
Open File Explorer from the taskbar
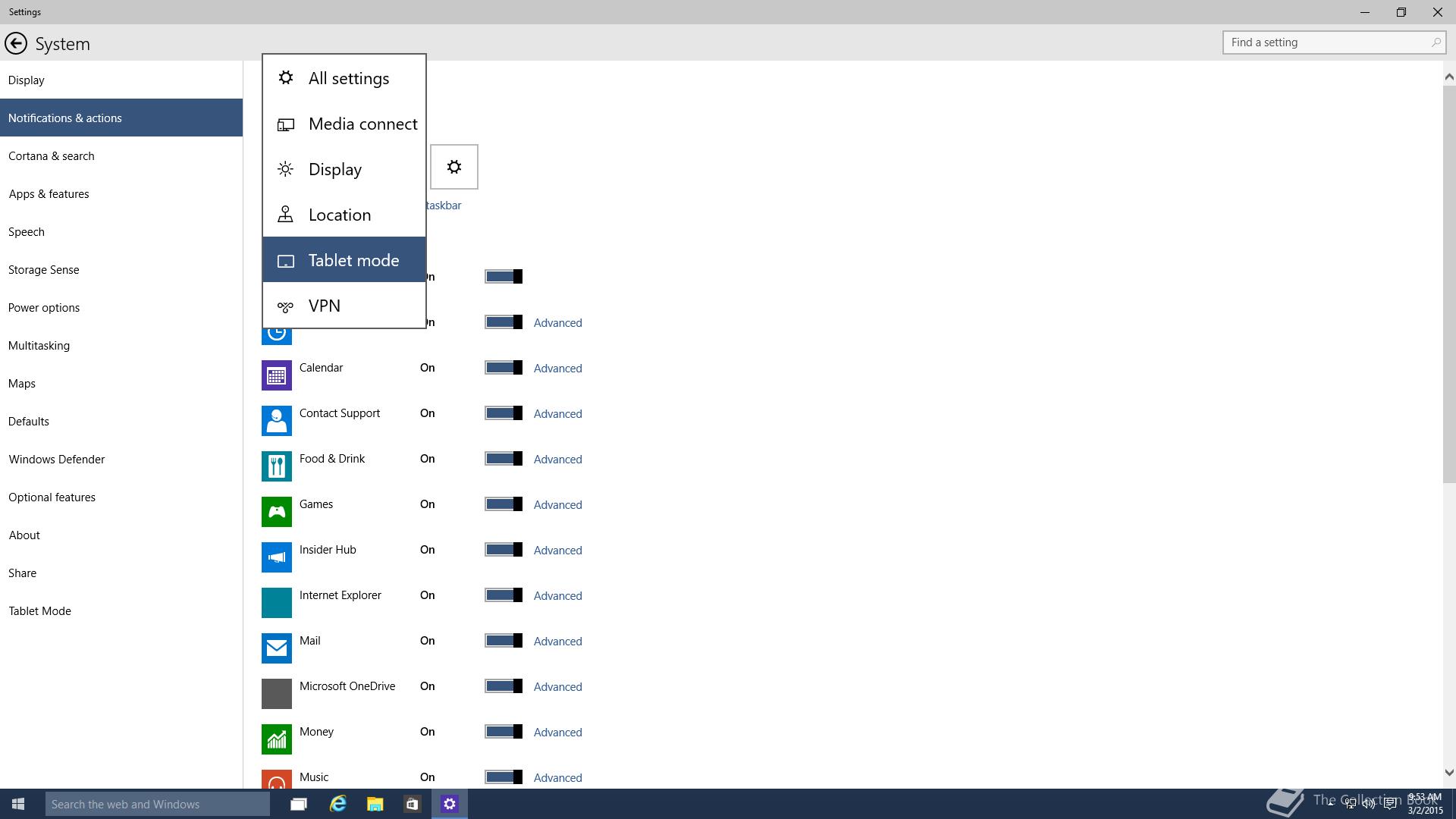tap(375, 804)
